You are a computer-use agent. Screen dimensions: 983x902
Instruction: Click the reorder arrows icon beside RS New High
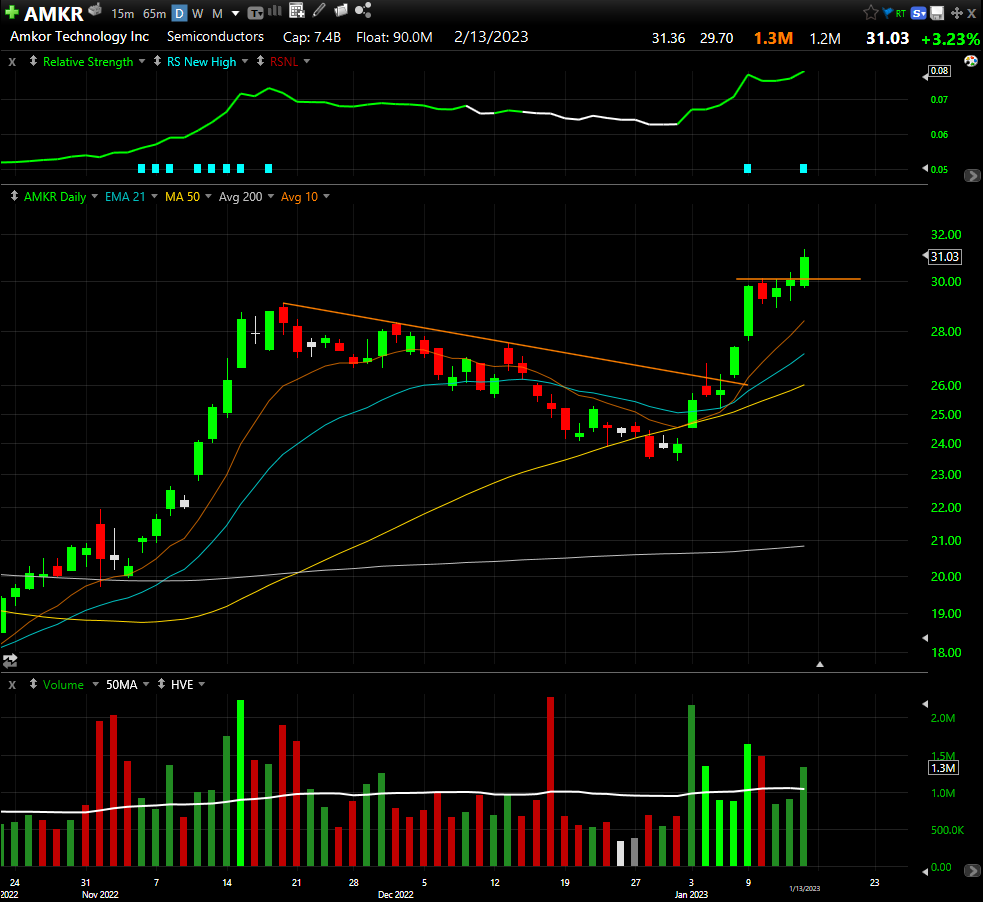157,61
